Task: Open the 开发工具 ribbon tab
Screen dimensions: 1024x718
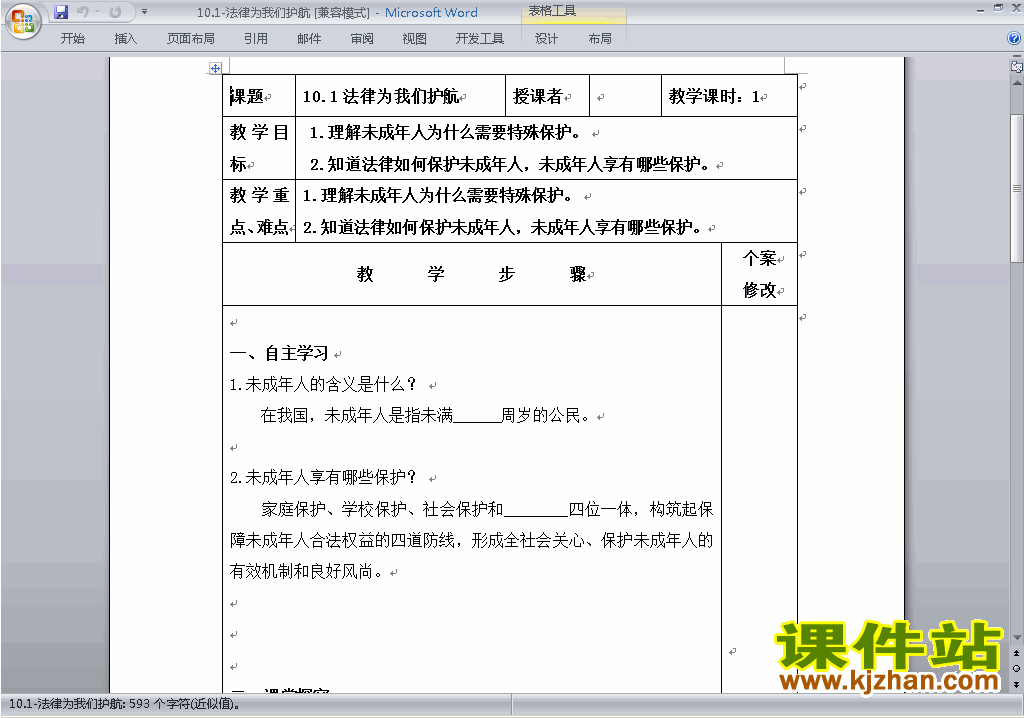Action: (479, 39)
